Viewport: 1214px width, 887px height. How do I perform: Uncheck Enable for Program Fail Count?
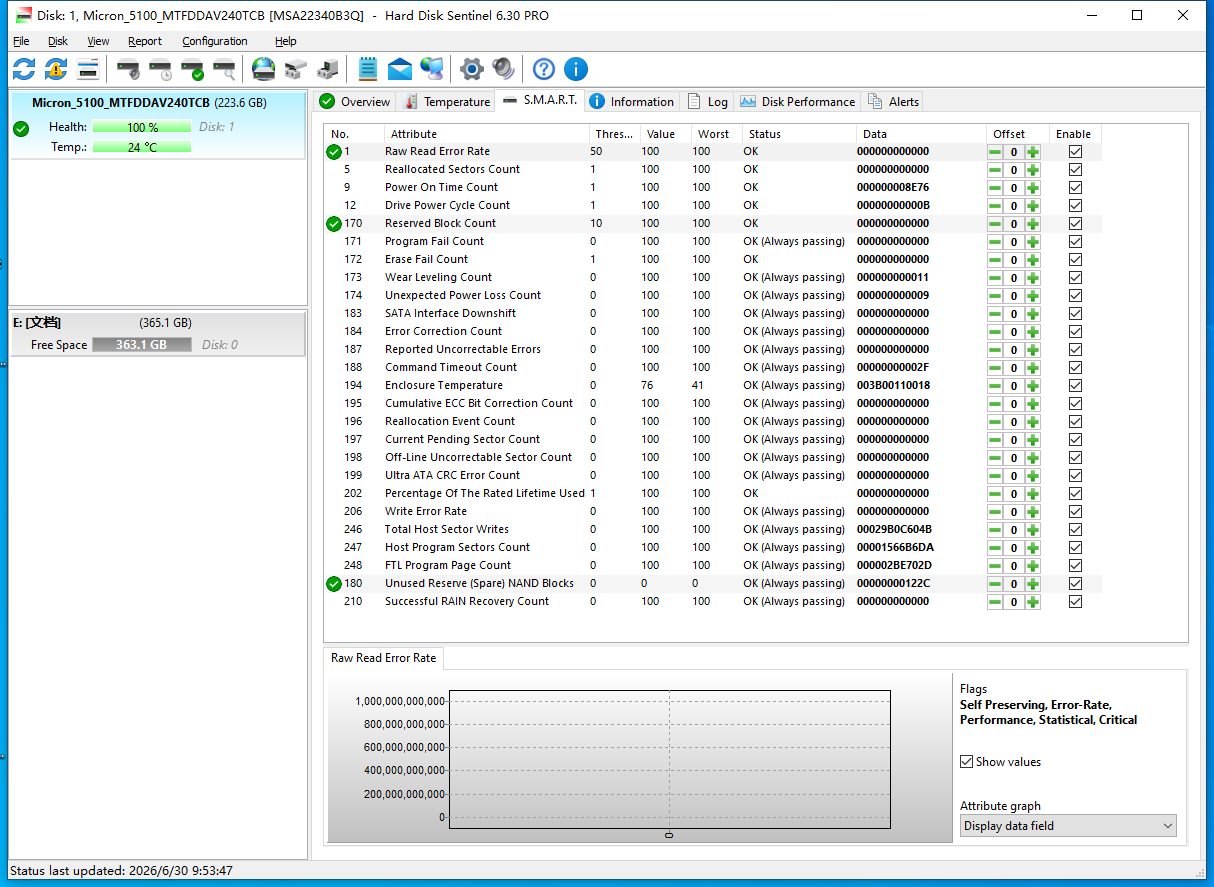point(1075,242)
